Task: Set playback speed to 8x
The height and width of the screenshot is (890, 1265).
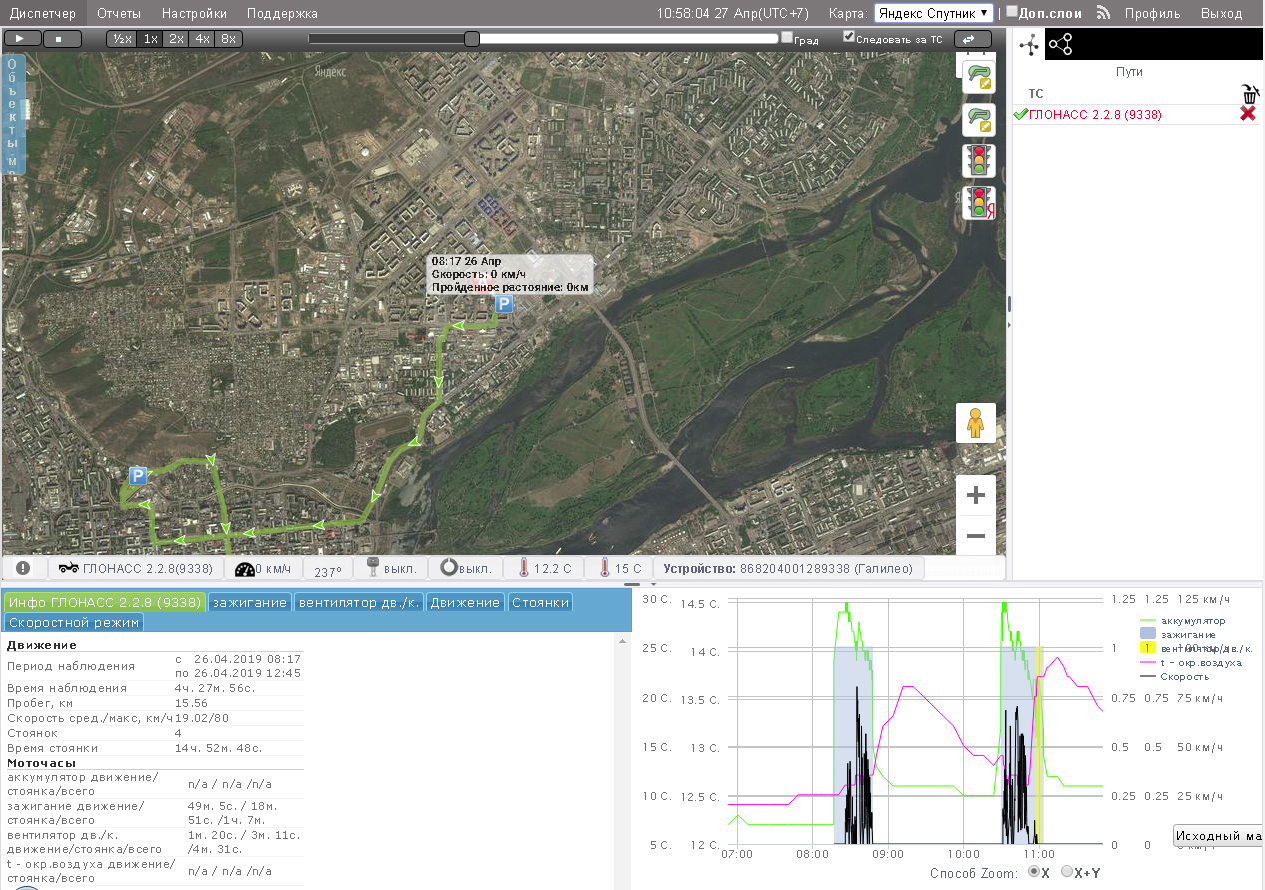Action: [229, 38]
